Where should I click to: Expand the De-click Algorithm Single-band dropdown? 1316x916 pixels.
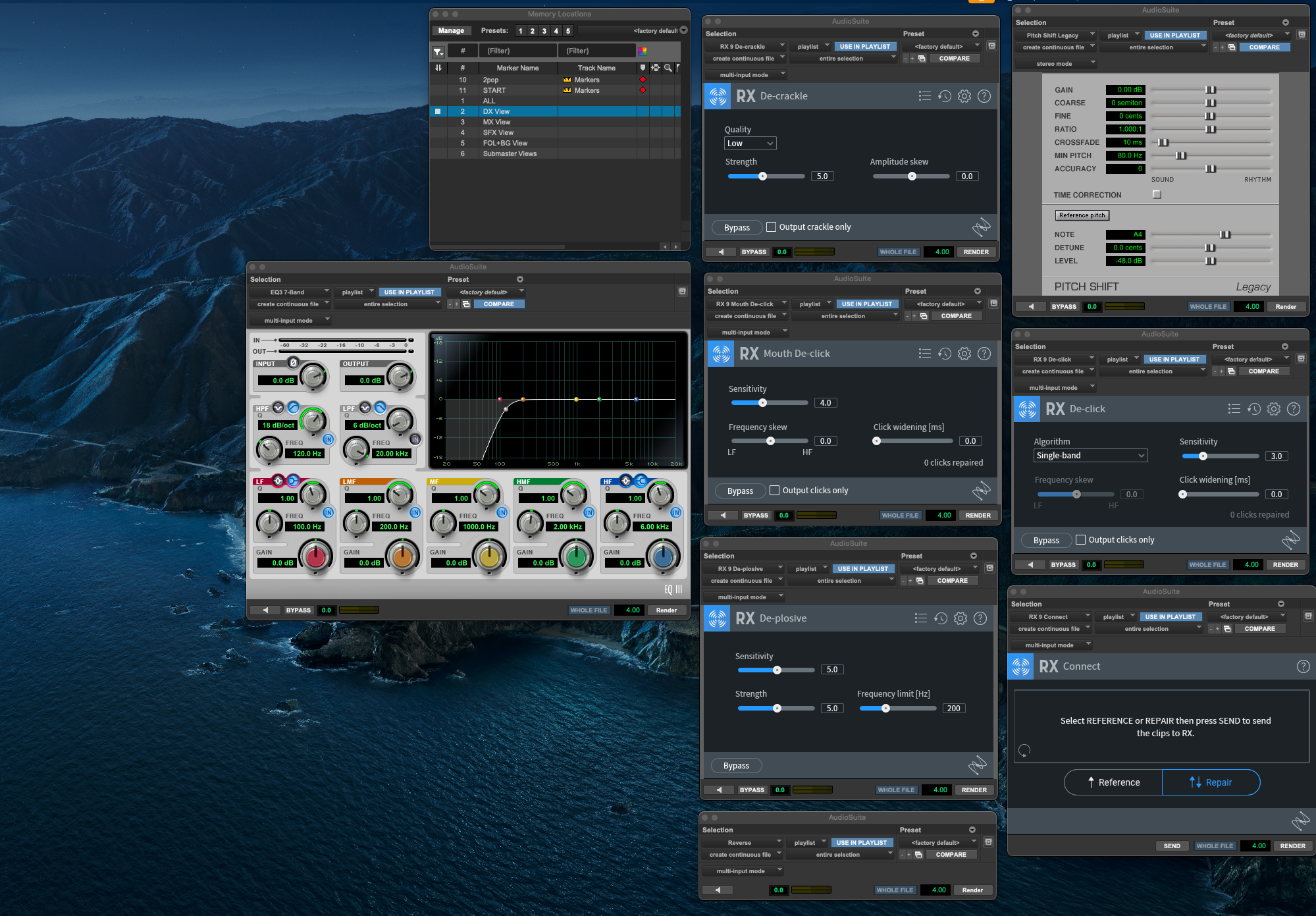pos(1090,456)
